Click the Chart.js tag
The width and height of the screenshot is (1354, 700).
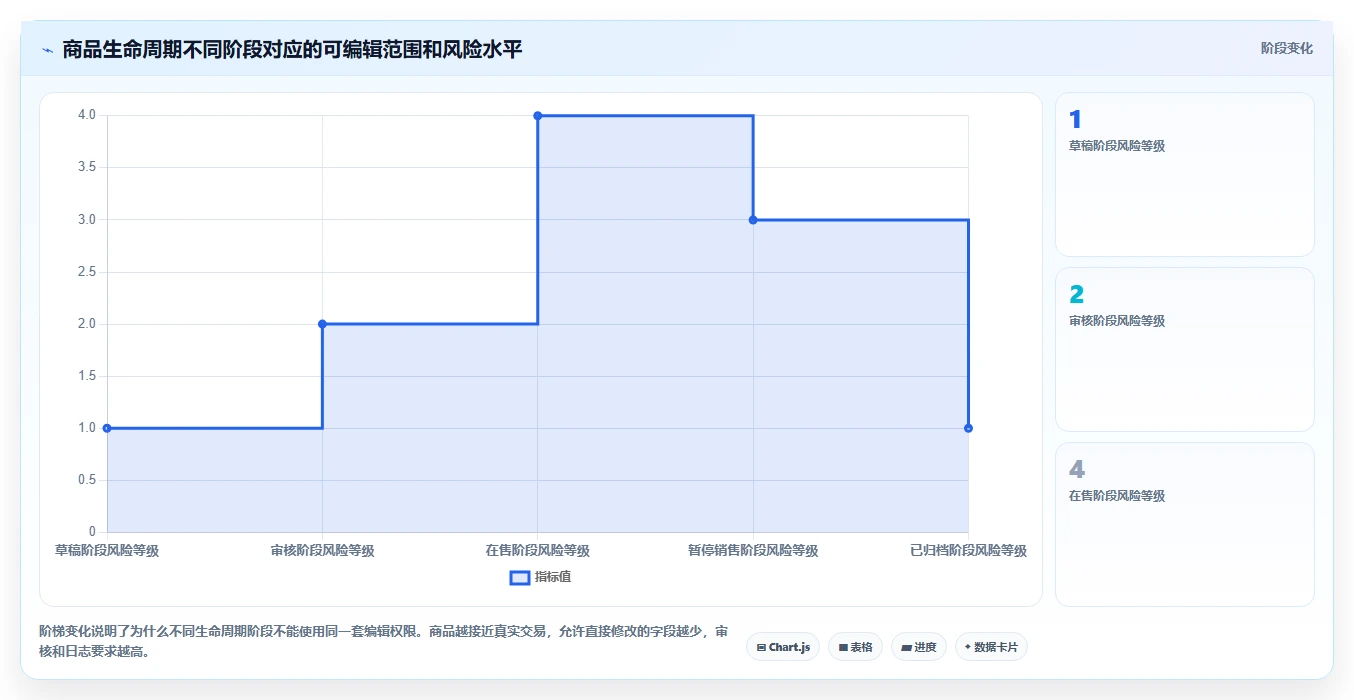(783, 647)
